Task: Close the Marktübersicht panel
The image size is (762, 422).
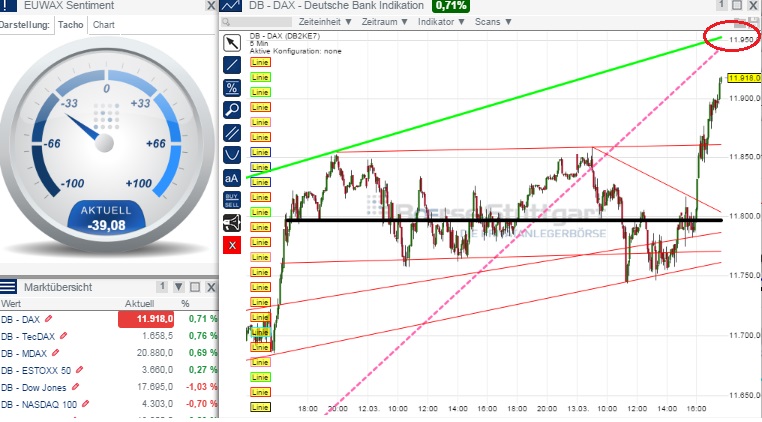Action: tap(211, 287)
